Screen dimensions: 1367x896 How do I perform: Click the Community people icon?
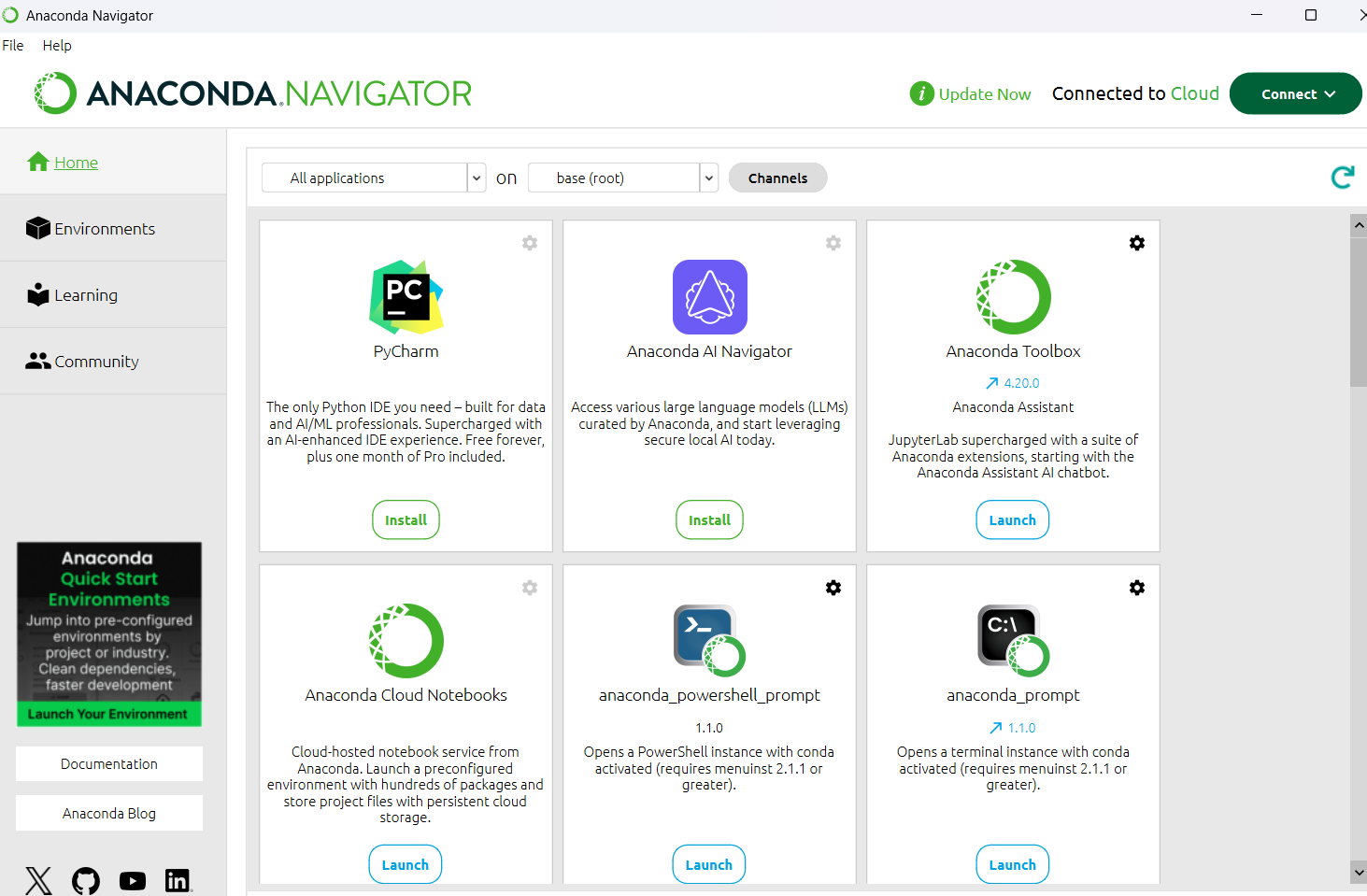tap(38, 361)
